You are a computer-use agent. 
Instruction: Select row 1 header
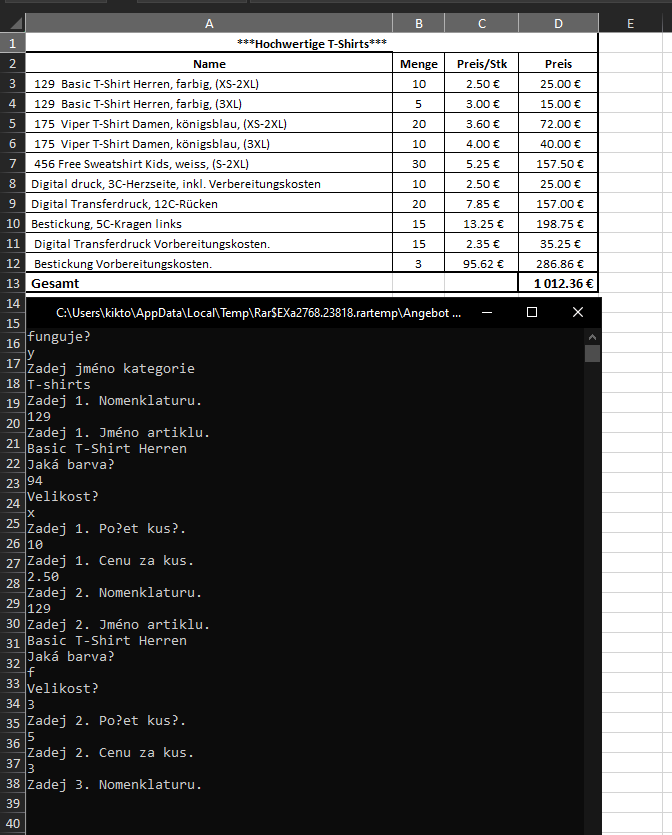click(x=13, y=43)
